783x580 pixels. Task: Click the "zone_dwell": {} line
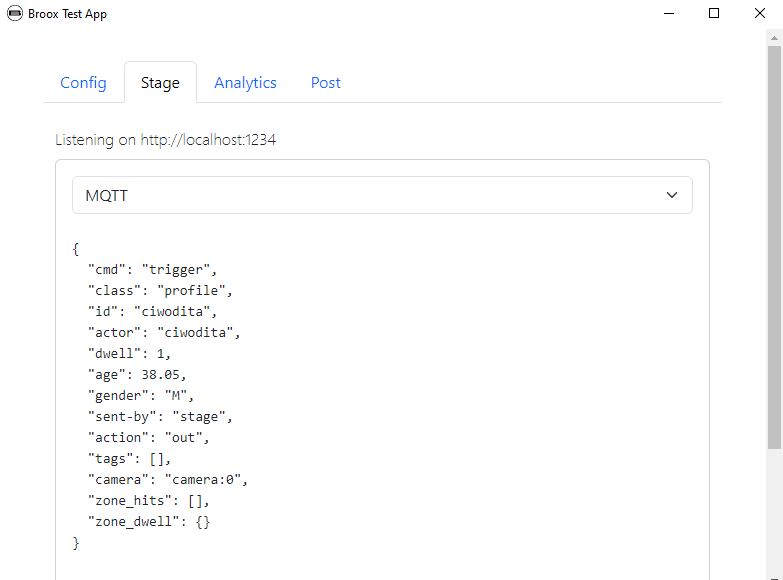point(149,522)
